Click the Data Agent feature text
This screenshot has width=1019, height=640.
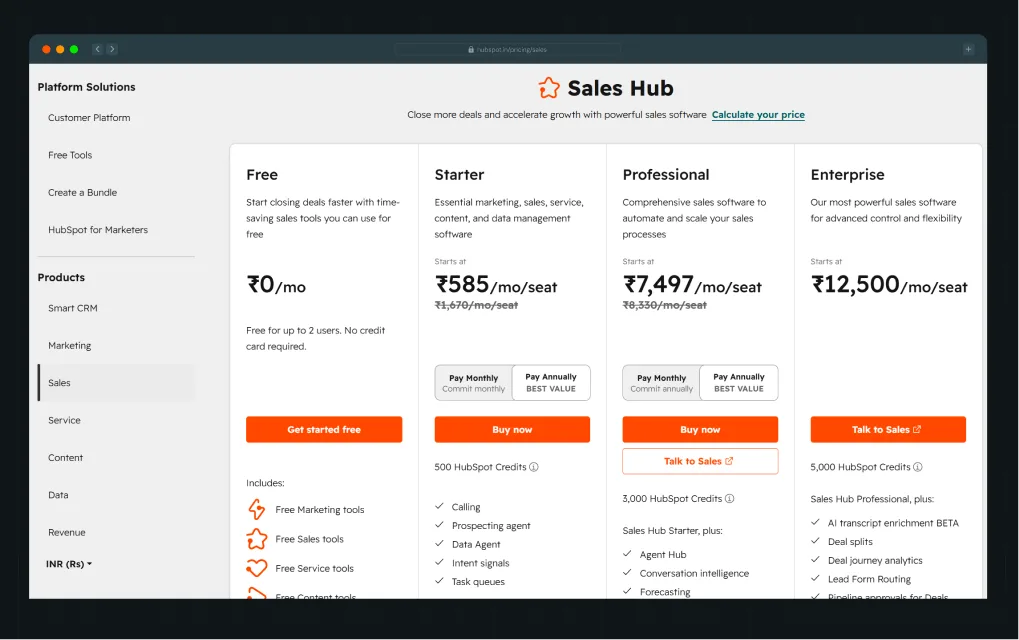[x=476, y=544]
